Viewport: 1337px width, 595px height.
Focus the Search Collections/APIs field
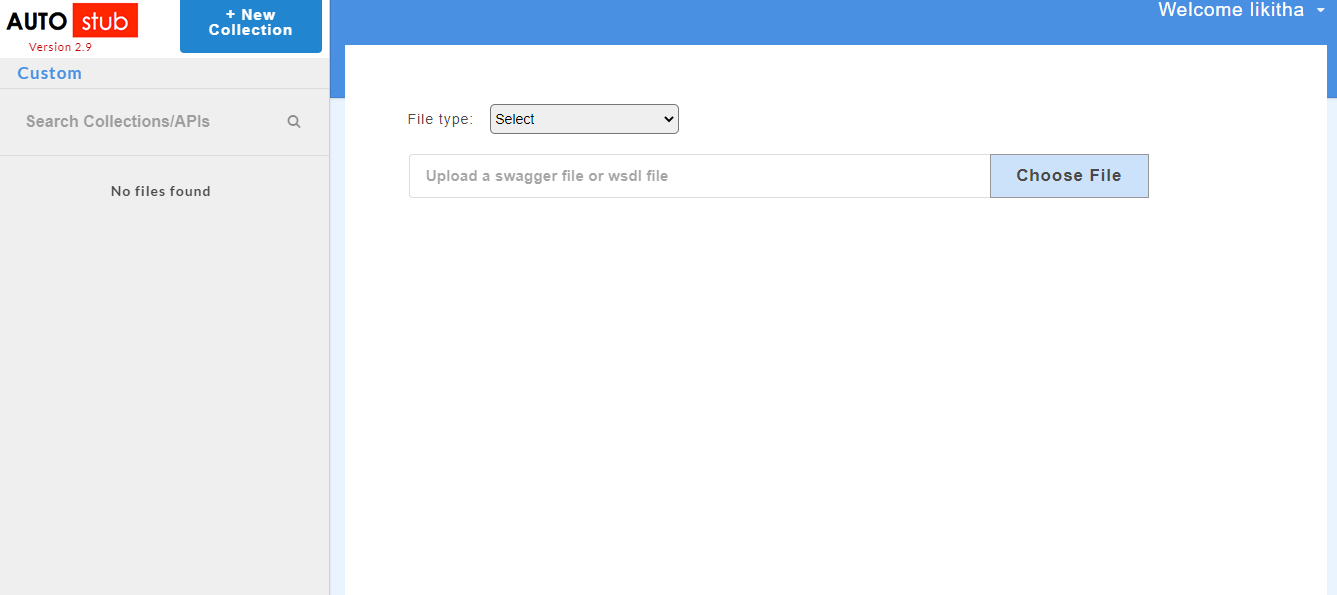[x=150, y=122]
